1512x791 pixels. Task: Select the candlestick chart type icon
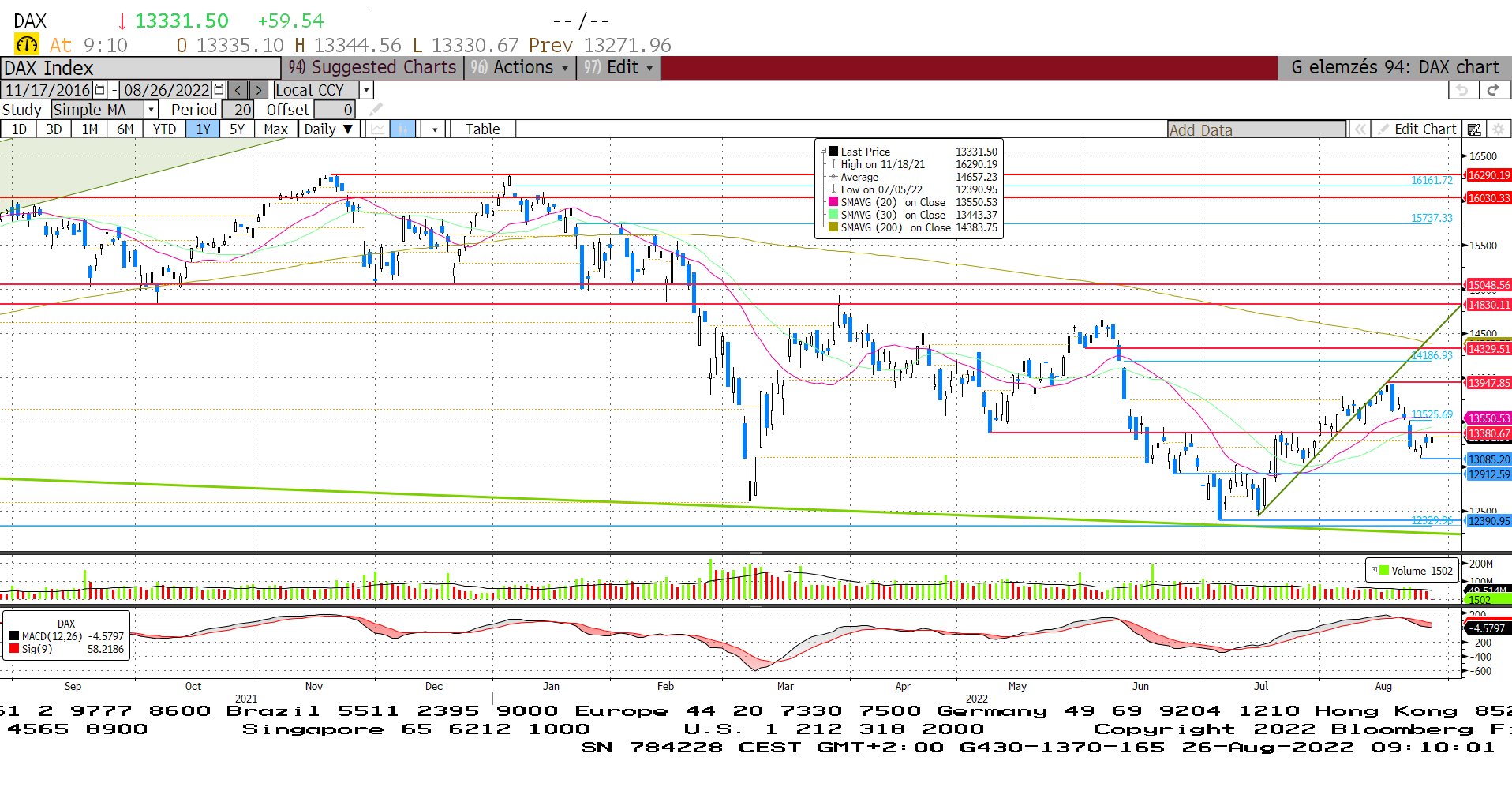pos(402,129)
